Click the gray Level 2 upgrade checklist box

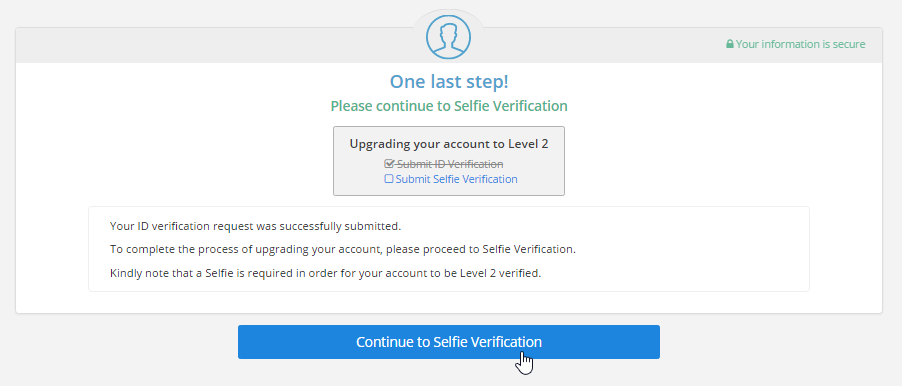click(449, 161)
